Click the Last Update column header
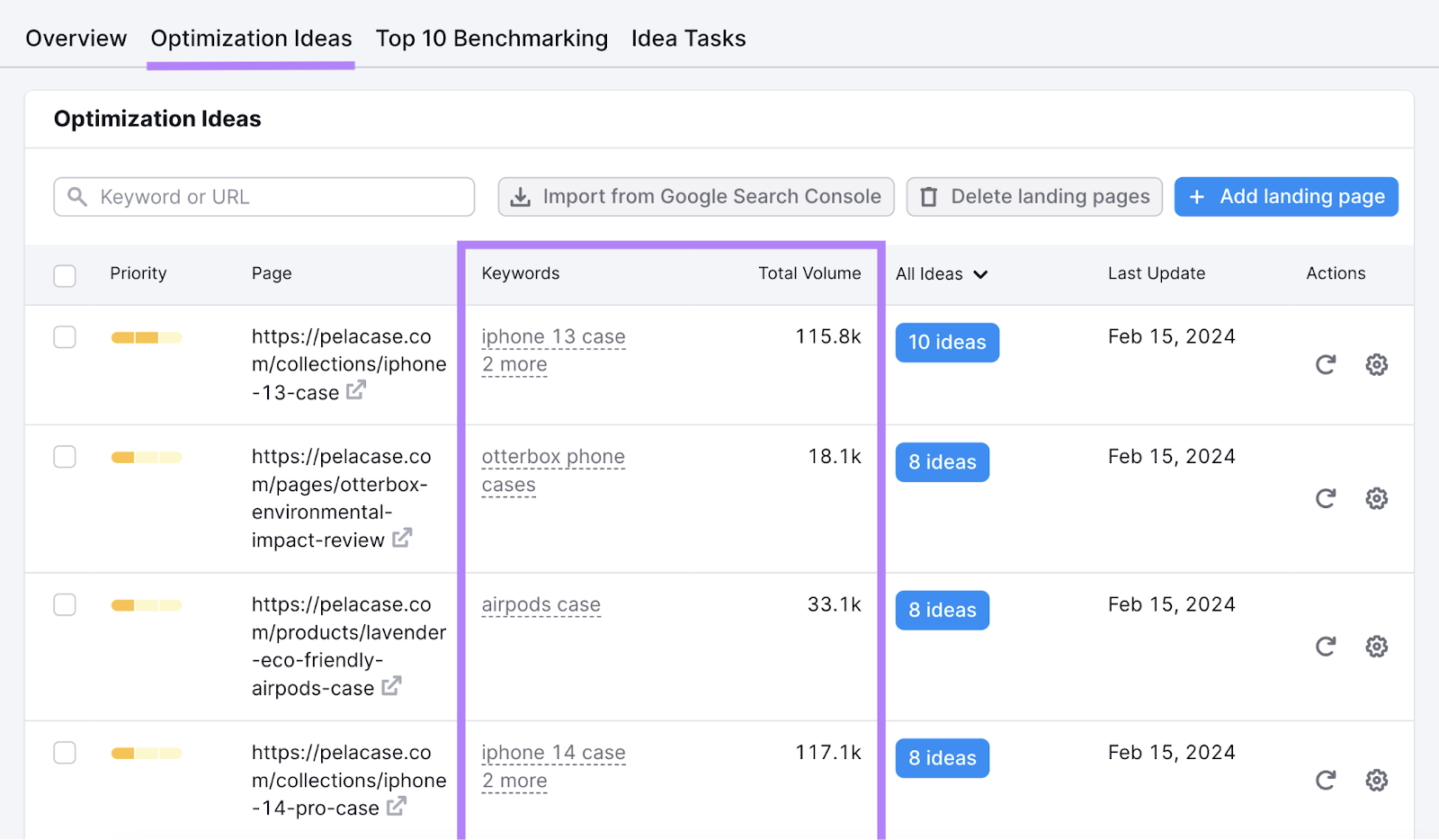 [x=1157, y=273]
